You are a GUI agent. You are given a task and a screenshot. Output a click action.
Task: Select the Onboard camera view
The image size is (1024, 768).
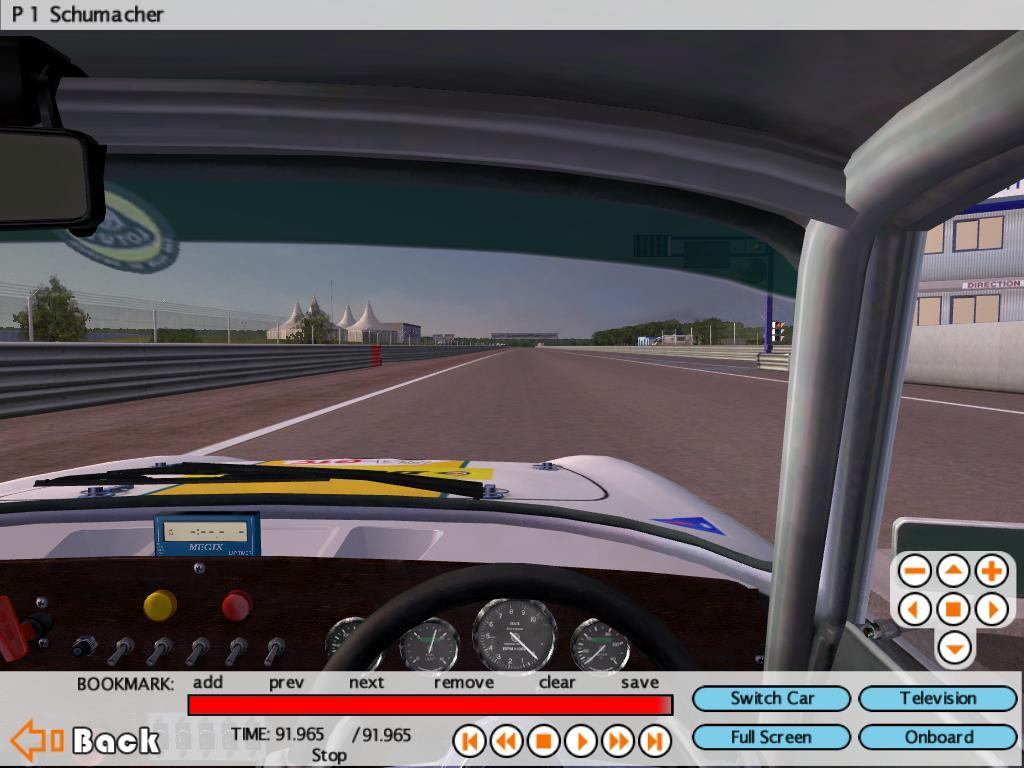pyautogui.click(x=938, y=737)
